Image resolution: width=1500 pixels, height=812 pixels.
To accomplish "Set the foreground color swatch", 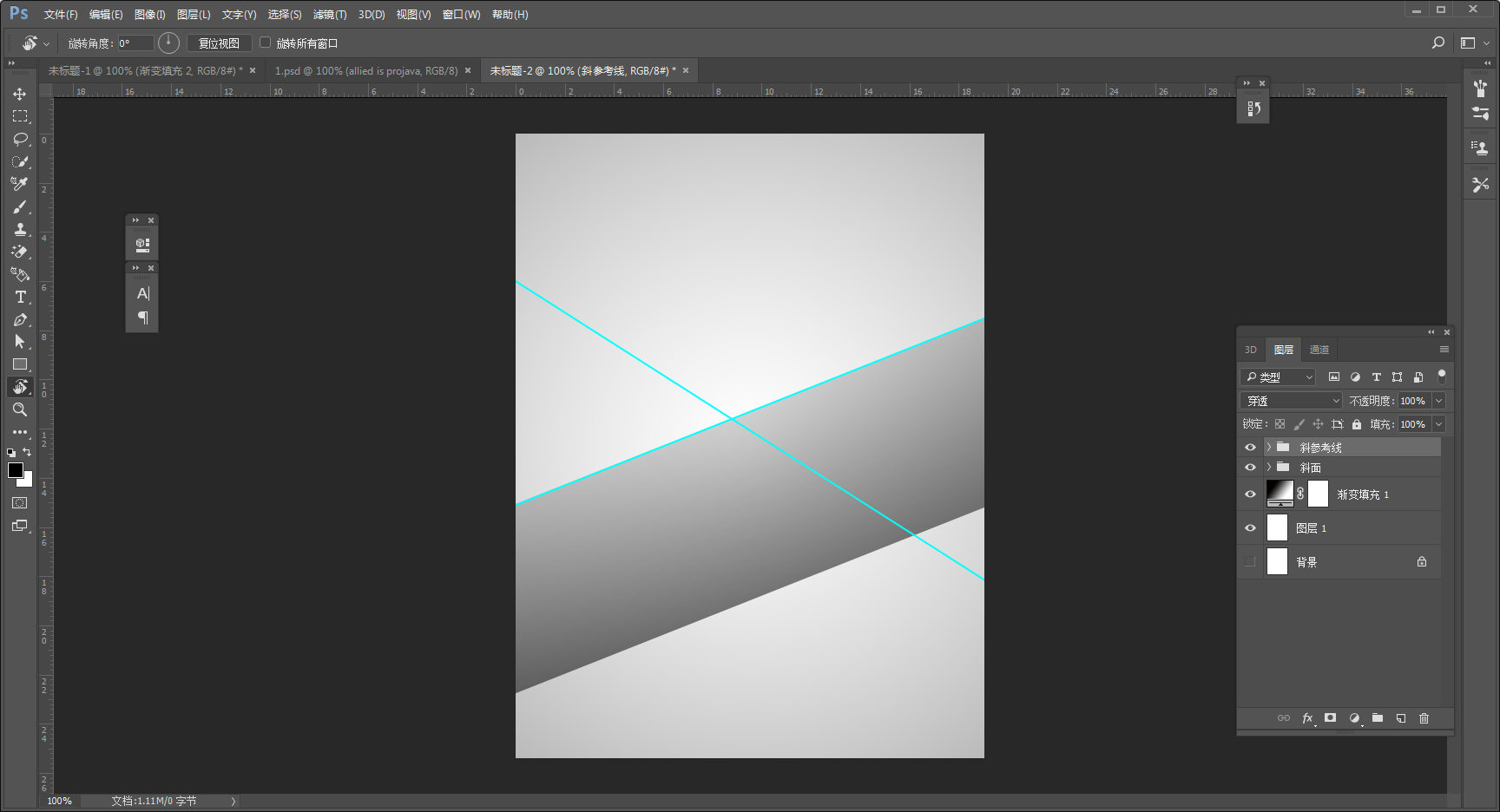I will click(16, 470).
